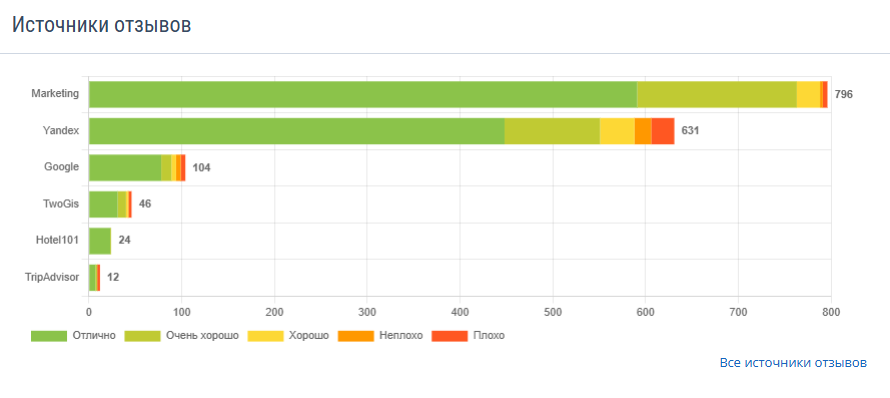
Task: Click Marketing's yellow Хорошо bar segment
Action: pos(808,94)
